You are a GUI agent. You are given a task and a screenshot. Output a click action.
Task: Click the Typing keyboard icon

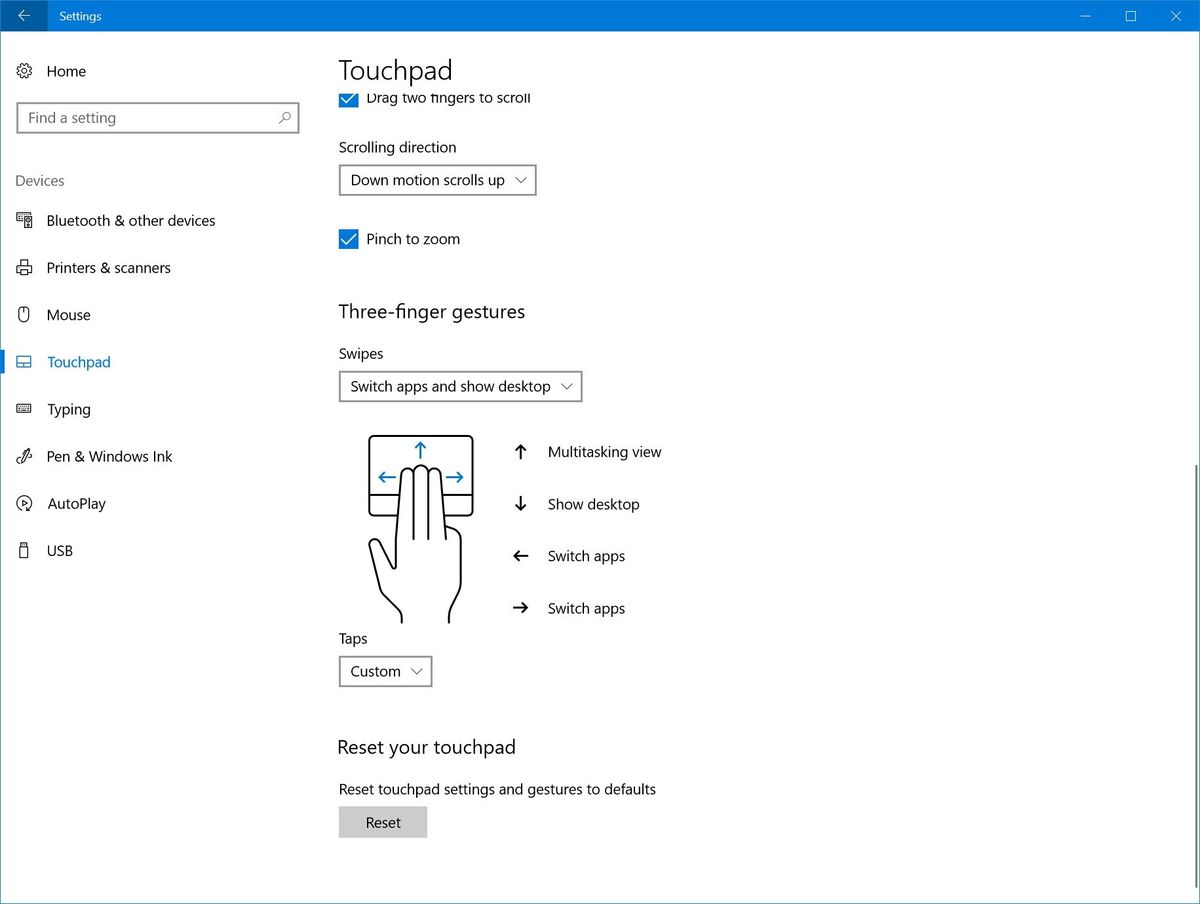point(24,409)
